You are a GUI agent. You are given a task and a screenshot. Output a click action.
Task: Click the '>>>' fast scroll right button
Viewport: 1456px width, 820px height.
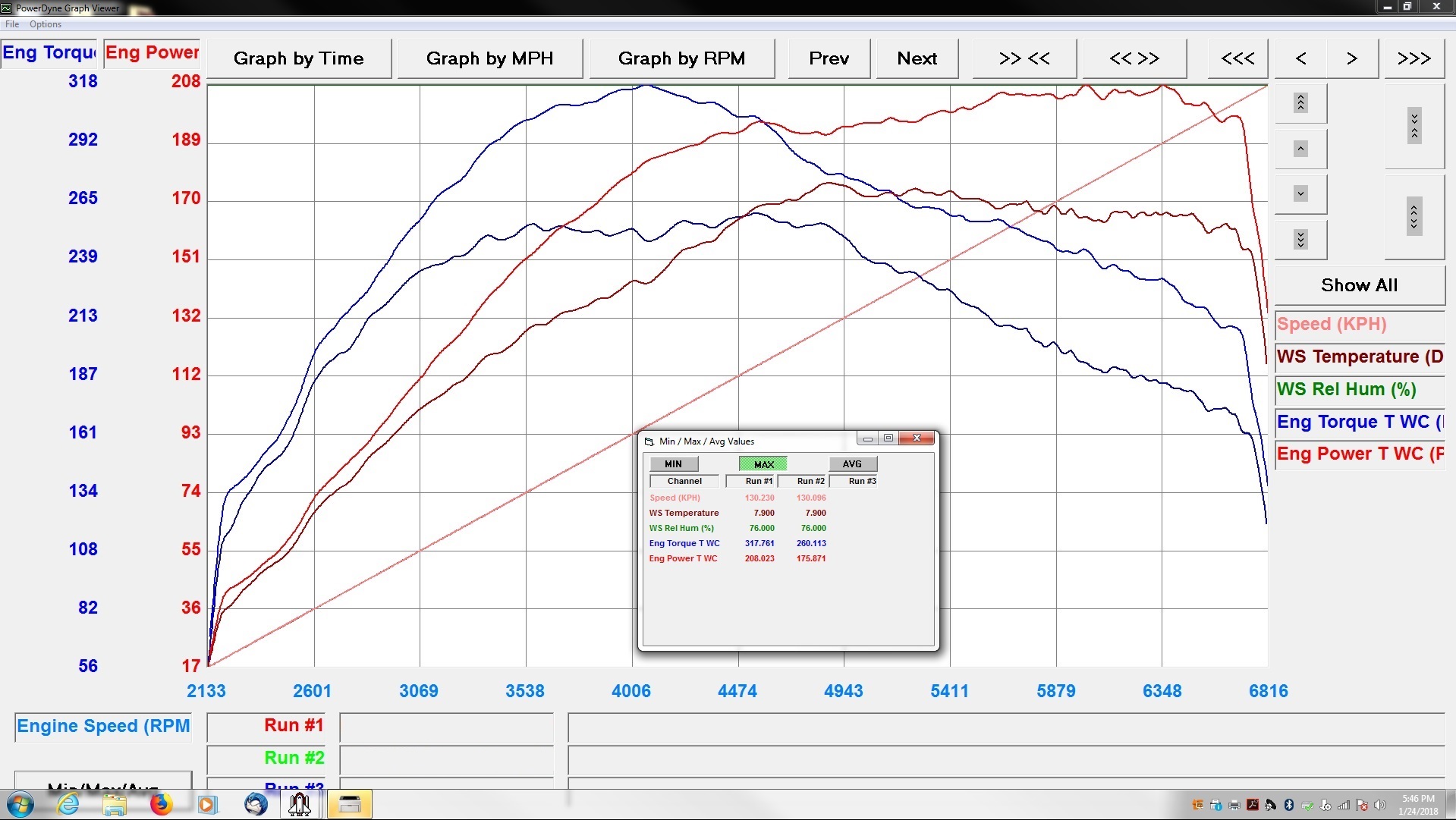point(1414,58)
